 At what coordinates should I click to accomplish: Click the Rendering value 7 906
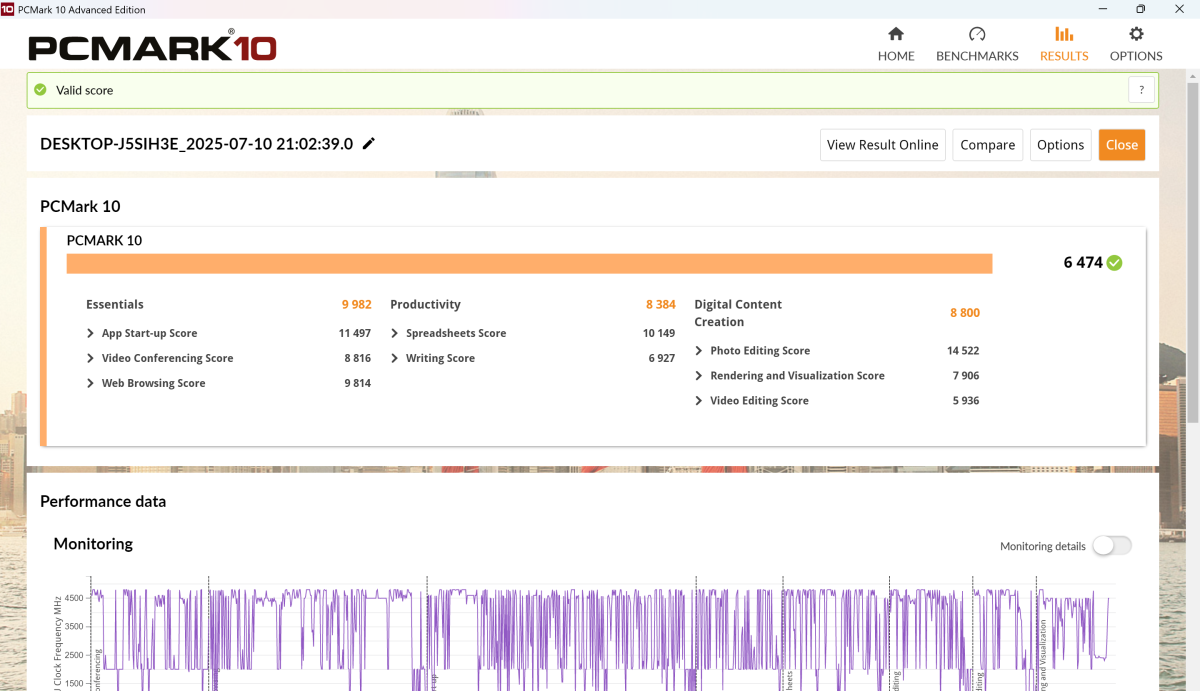click(965, 376)
